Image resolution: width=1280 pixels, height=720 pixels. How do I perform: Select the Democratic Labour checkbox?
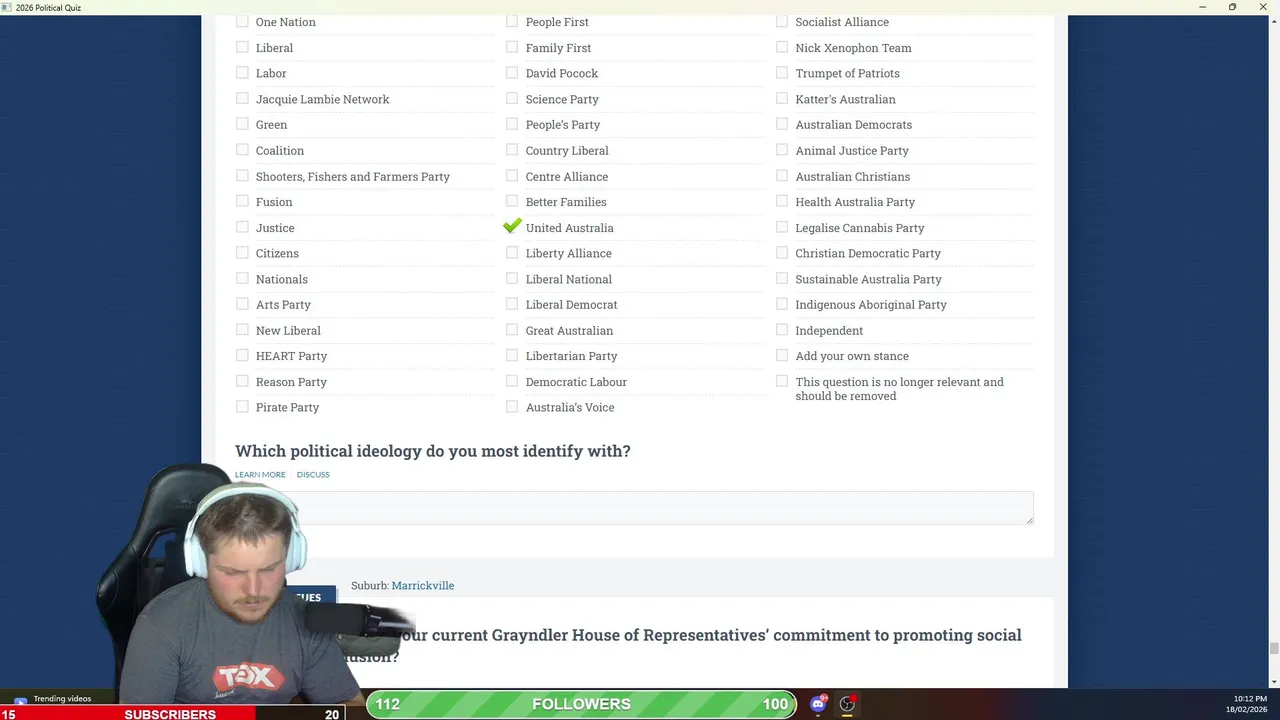click(512, 381)
